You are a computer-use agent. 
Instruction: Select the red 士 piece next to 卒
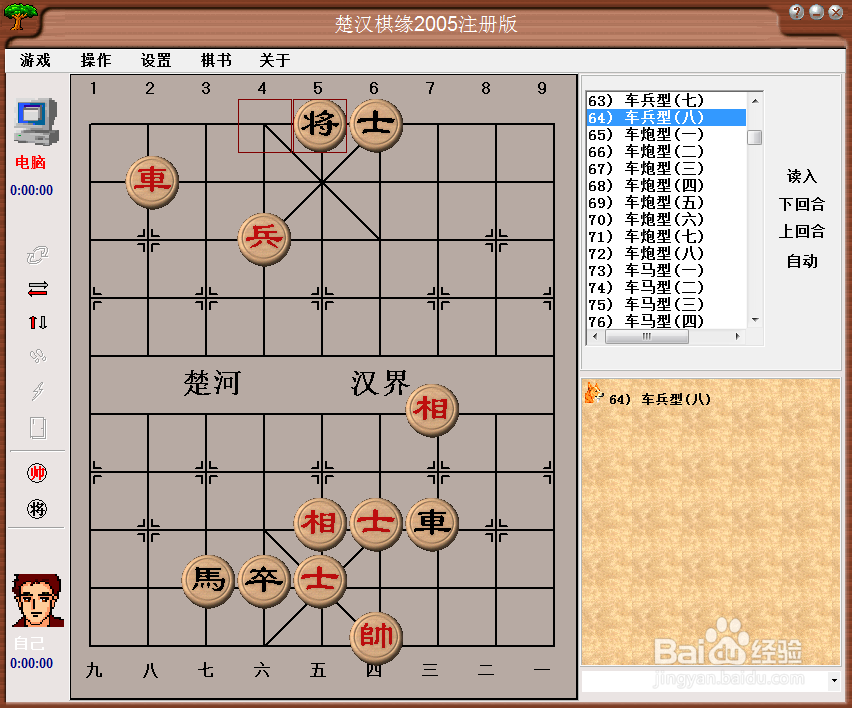pyautogui.click(x=320, y=581)
